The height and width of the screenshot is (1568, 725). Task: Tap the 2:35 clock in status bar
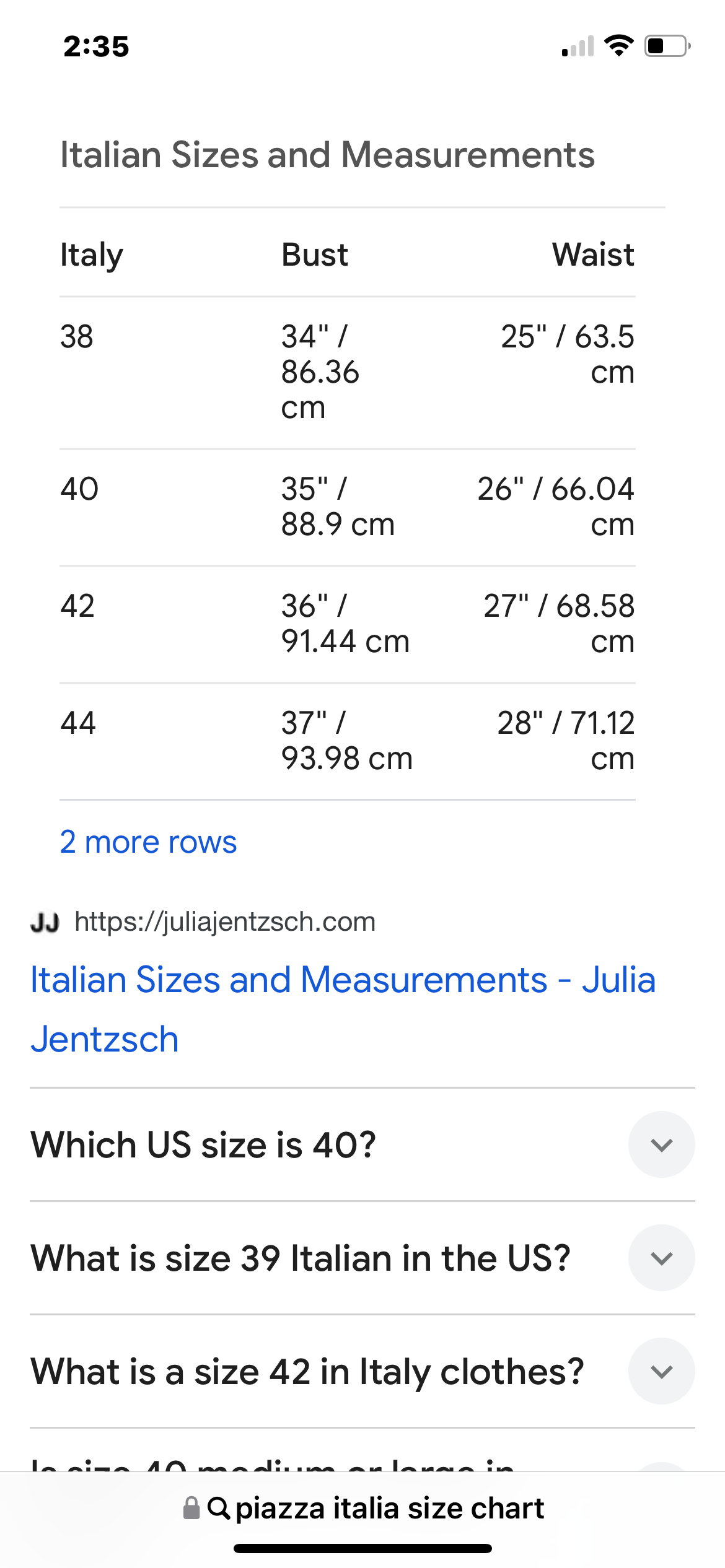(x=96, y=46)
